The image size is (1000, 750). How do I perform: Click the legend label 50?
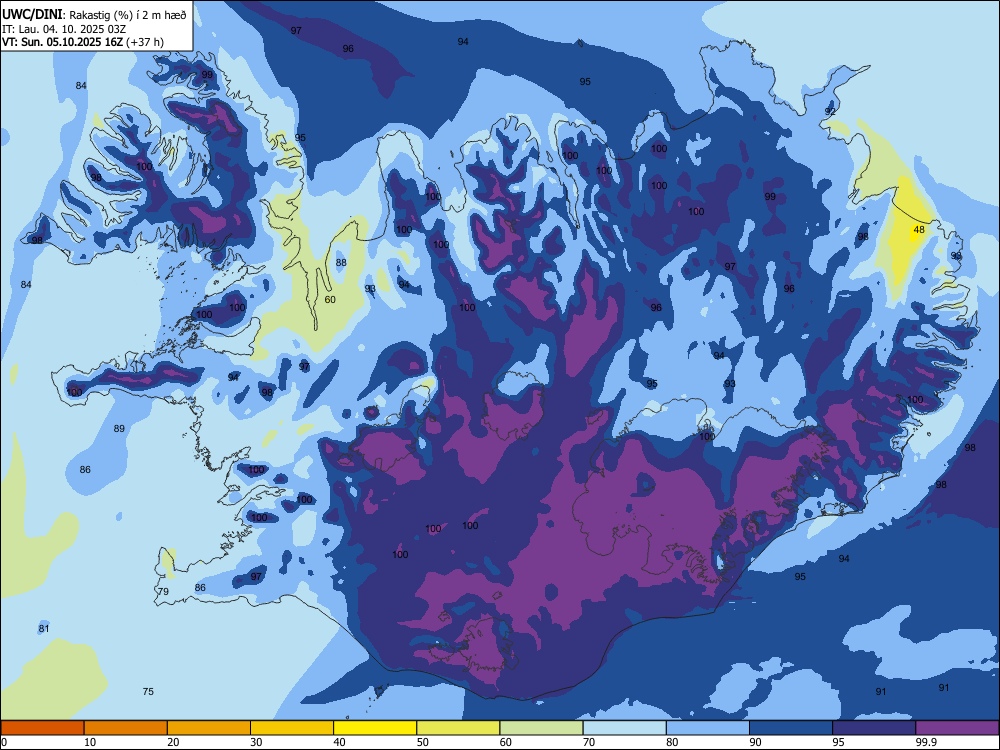(x=423, y=742)
